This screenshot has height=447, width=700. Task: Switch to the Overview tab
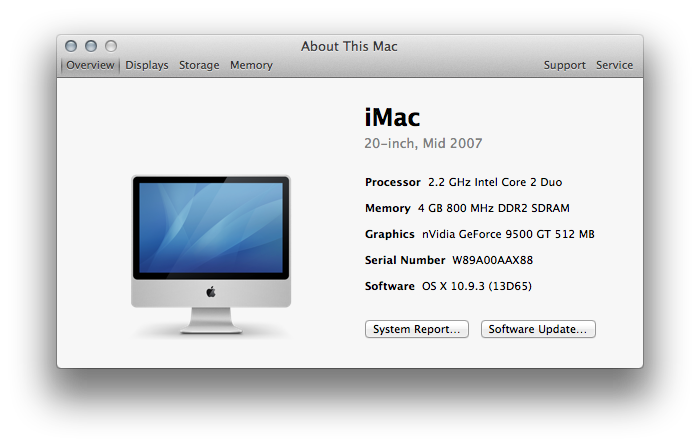tap(90, 65)
